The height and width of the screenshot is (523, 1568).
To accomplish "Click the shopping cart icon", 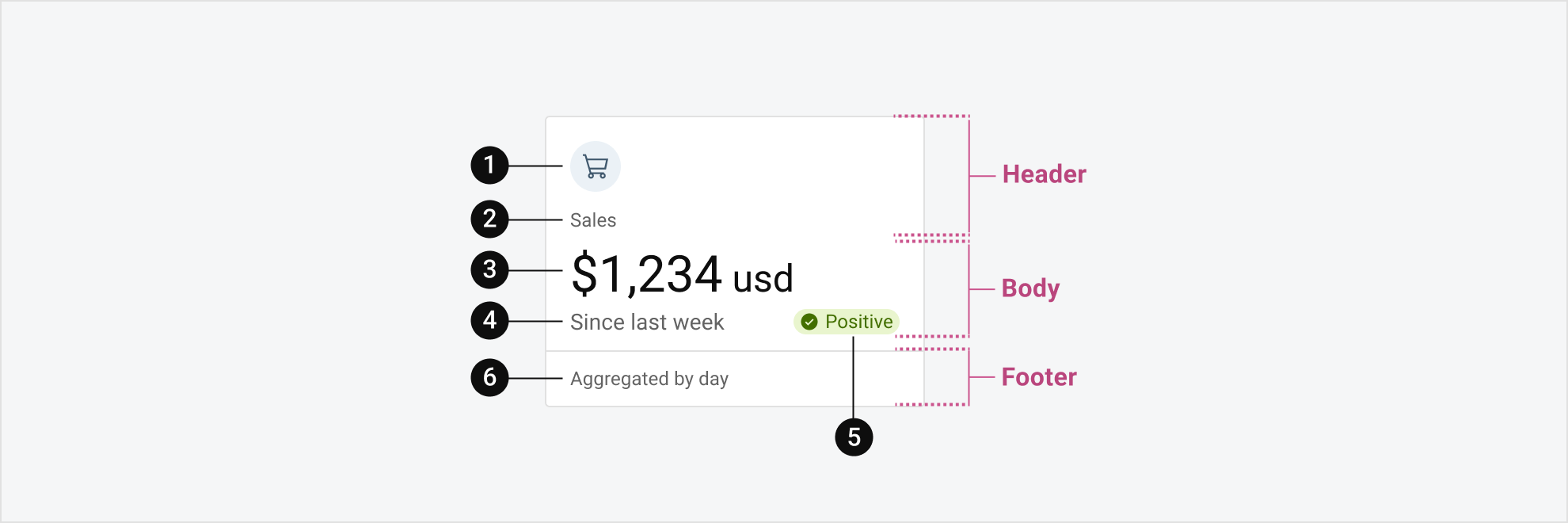I will pyautogui.click(x=595, y=166).
